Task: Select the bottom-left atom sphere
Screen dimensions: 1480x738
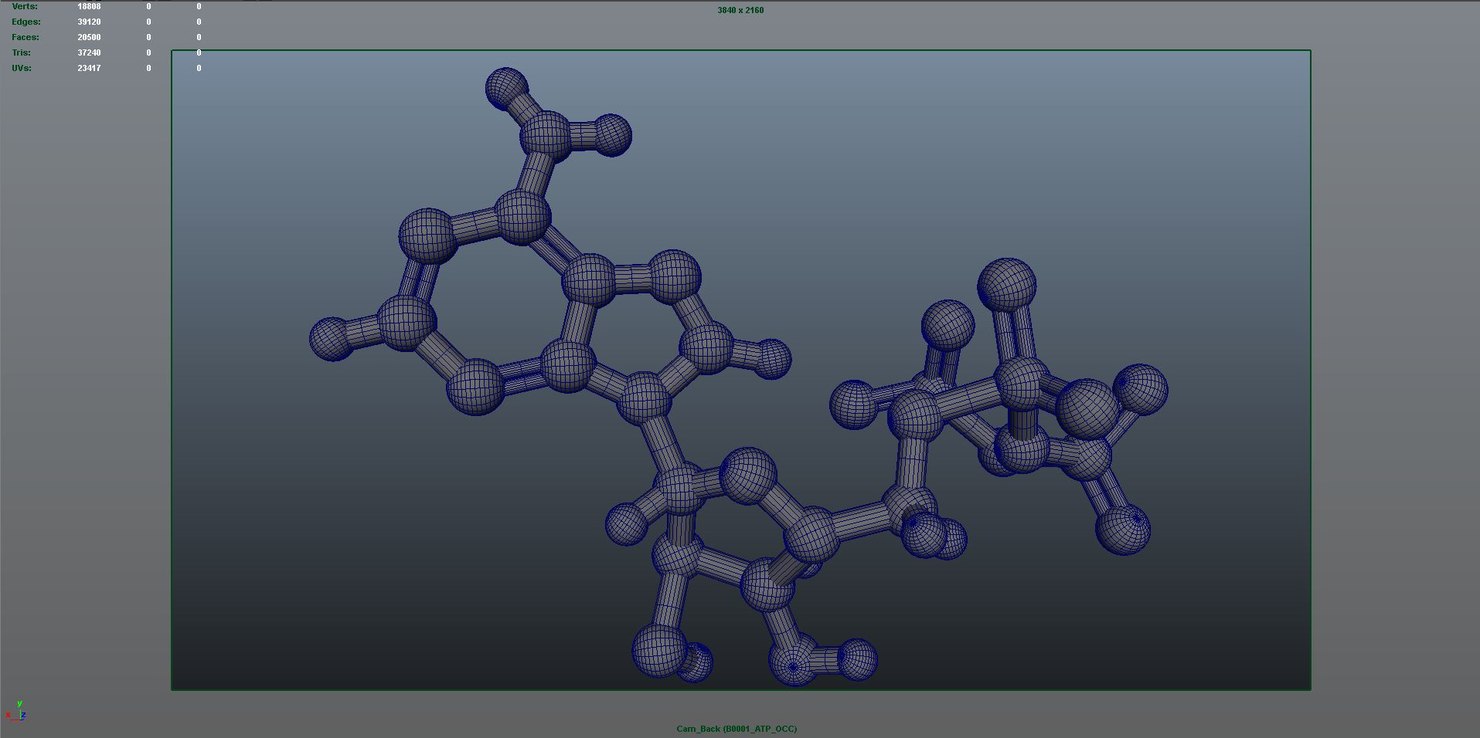Action: point(660,652)
